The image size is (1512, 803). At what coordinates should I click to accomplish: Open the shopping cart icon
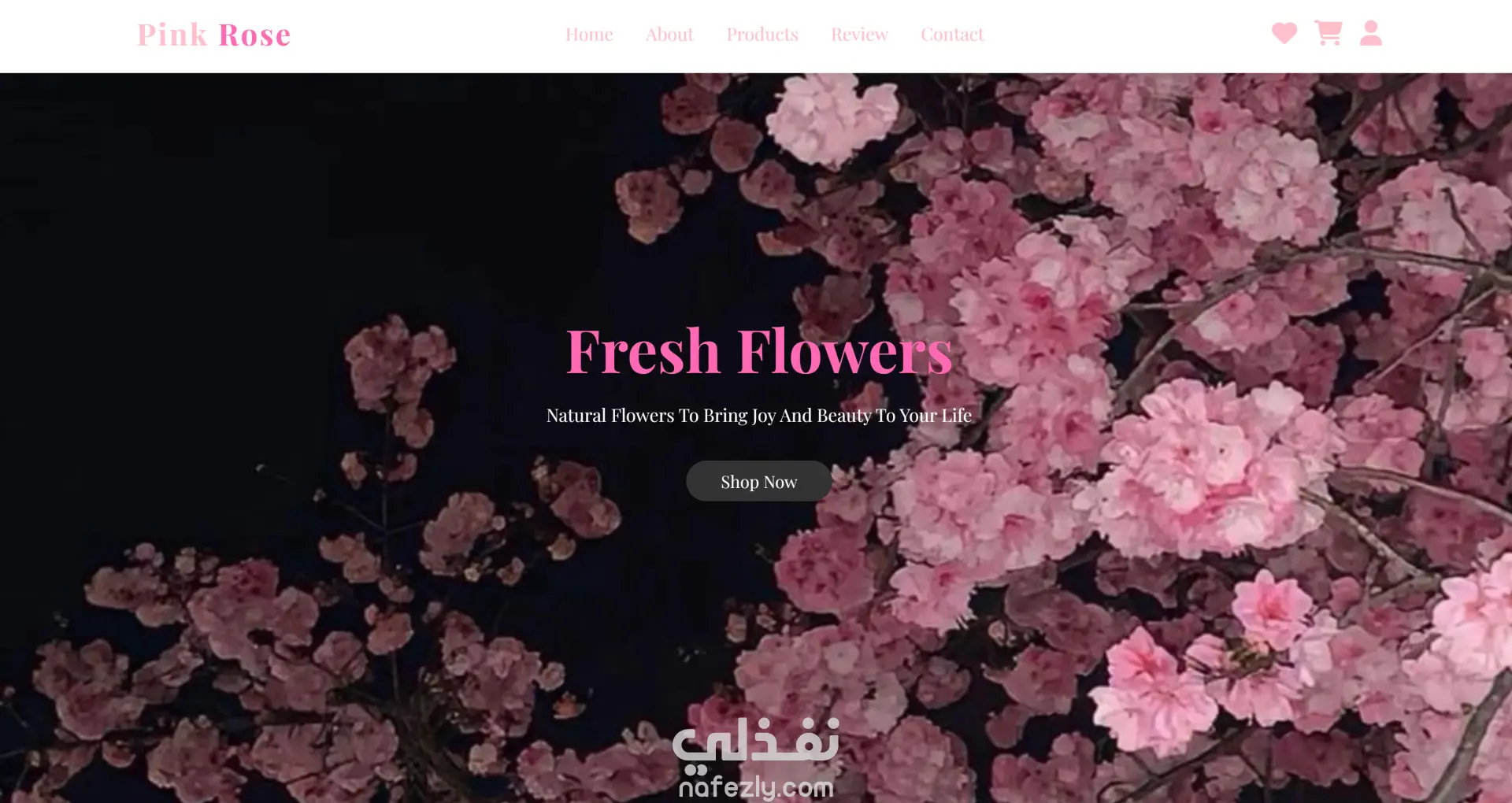click(x=1329, y=33)
